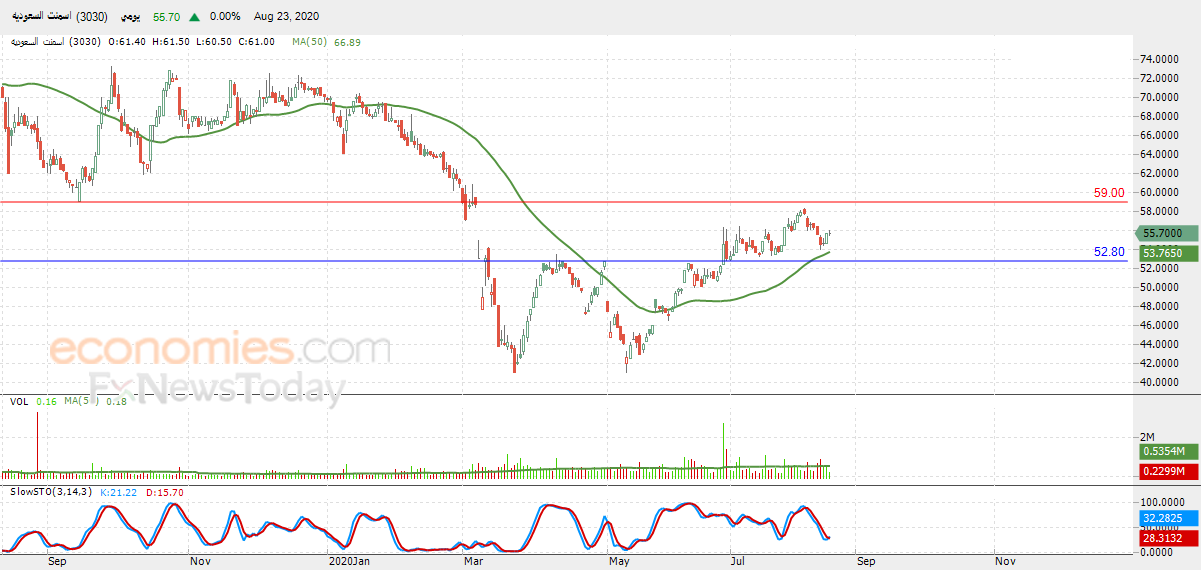
Task: Click the MA(50) value 66.89
Action: tap(348, 42)
